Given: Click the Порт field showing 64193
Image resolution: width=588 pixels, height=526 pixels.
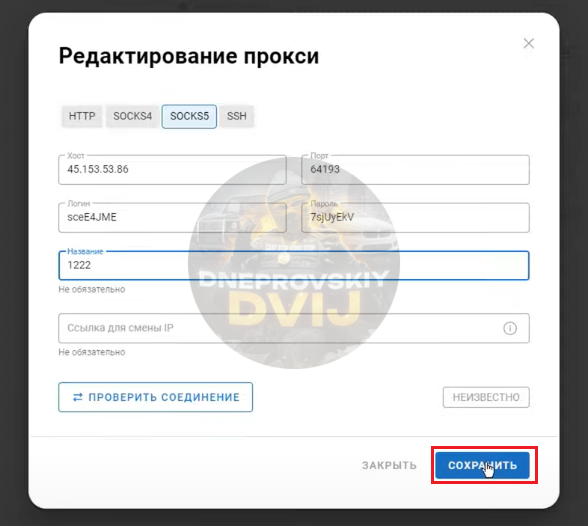Looking at the screenshot, I should (x=416, y=170).
